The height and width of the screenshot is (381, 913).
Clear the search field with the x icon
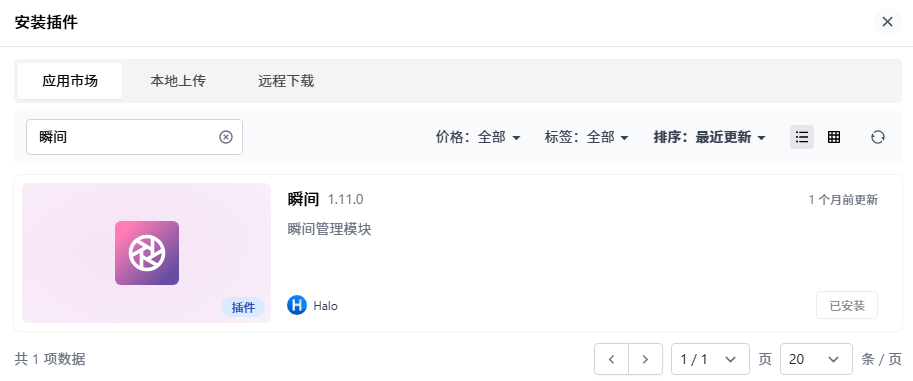click(226, 137)
